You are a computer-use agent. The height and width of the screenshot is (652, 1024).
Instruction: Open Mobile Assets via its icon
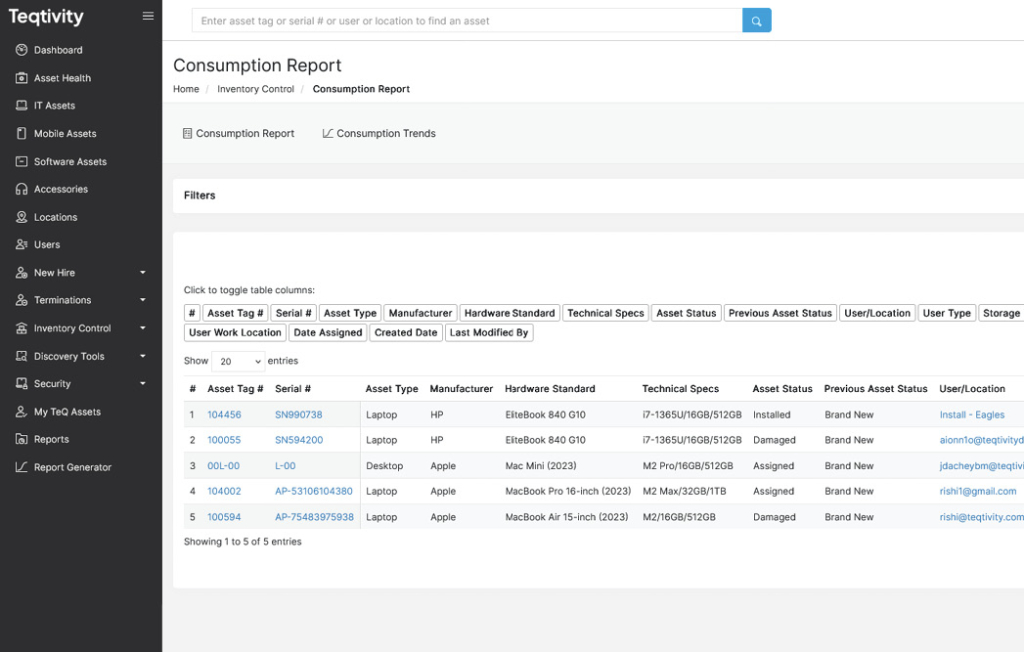[x=22, y=134]
